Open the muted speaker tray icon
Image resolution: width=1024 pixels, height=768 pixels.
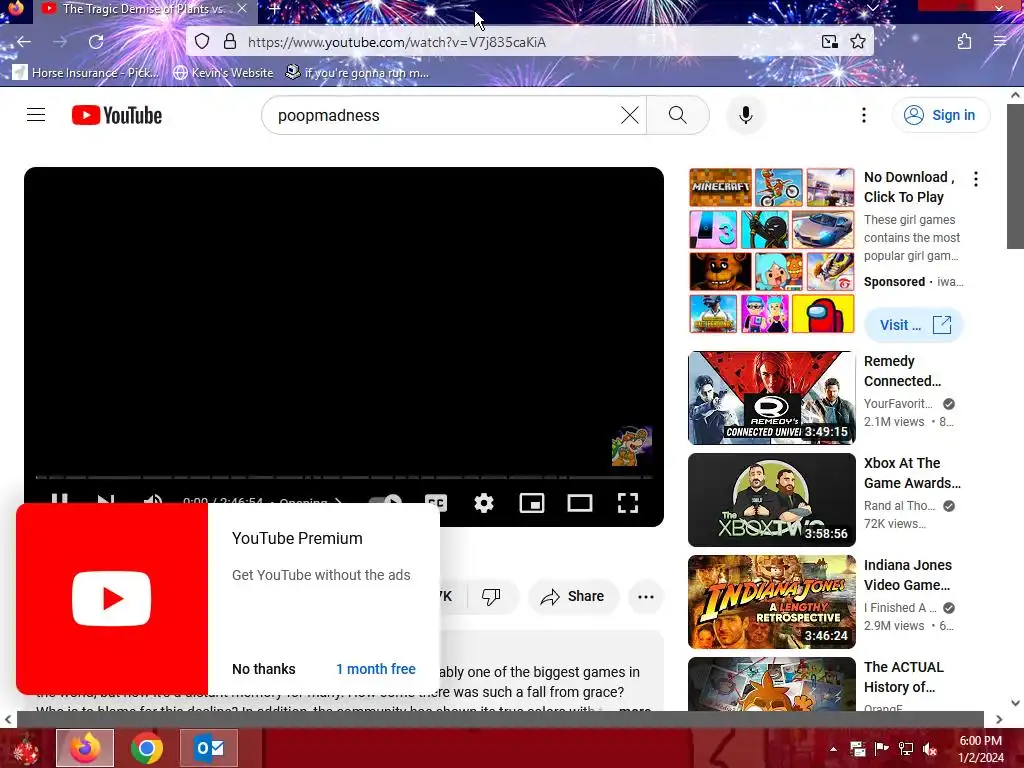pos(930,749)
